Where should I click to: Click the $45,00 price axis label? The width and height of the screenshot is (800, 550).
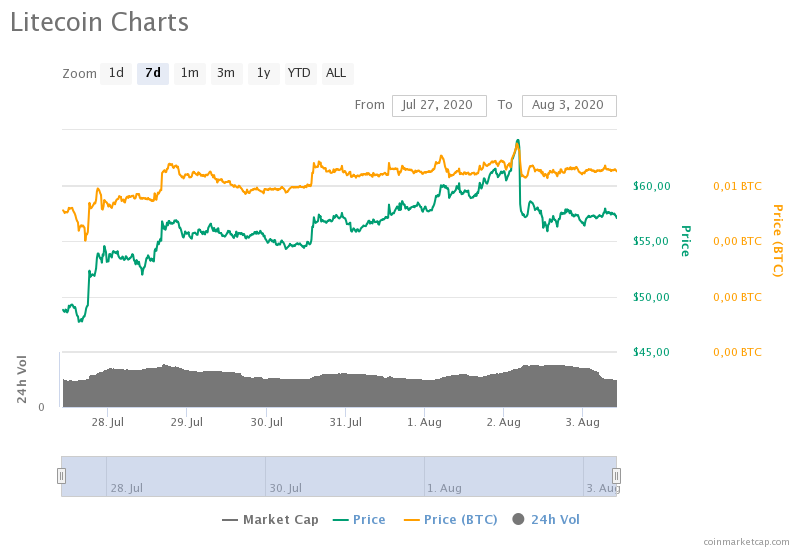[x=651, y=352]
